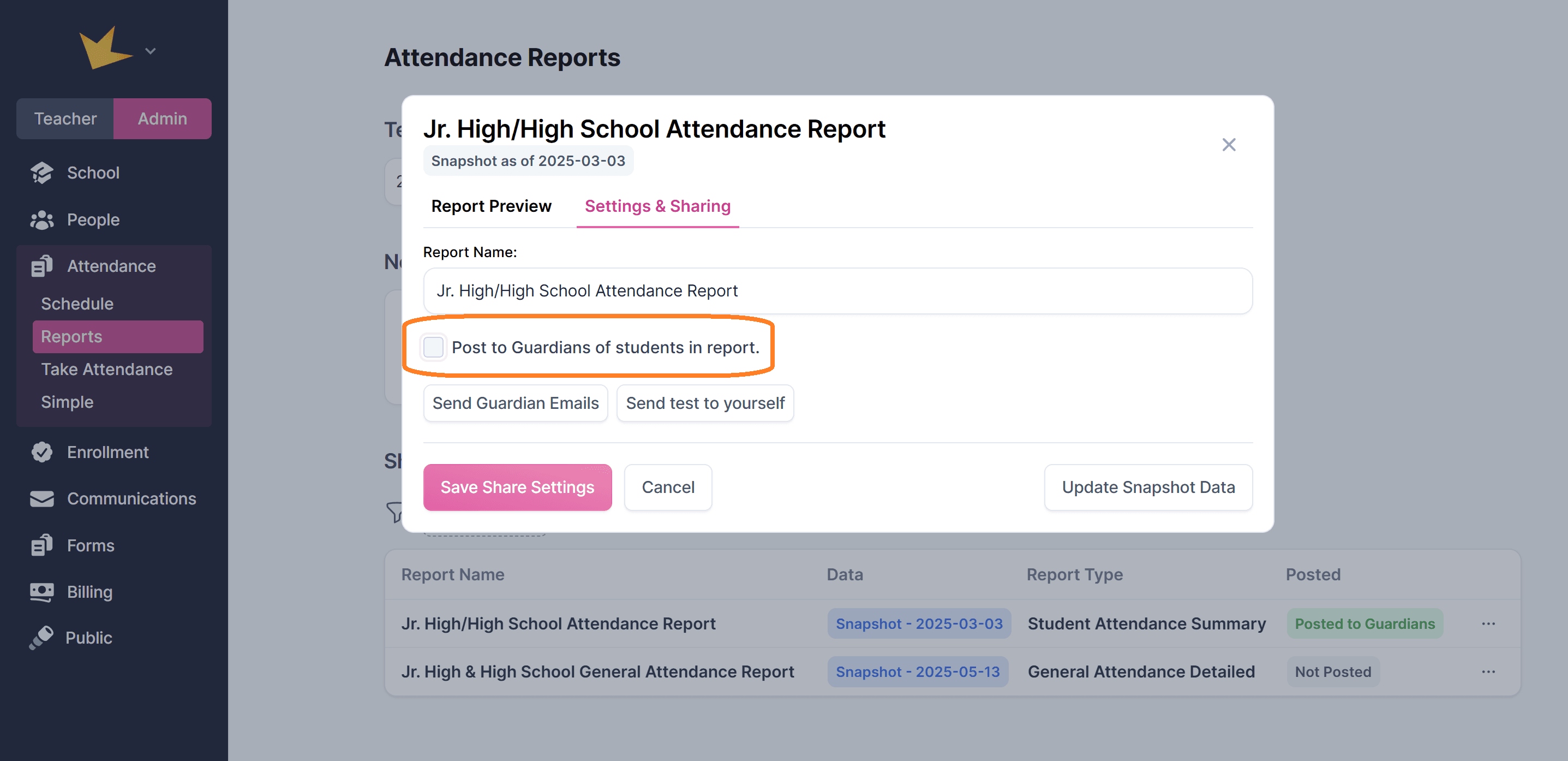This screenshot has height=761, width=1568.
Task: Open options menu for General Attendance Report row
Action: pyautogui.click(x=1488, y=672)
